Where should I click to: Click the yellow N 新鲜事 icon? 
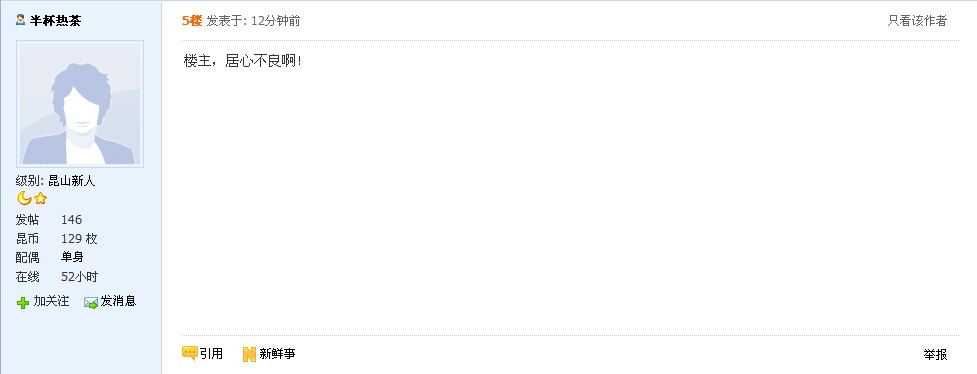click(x=249, y=355)
